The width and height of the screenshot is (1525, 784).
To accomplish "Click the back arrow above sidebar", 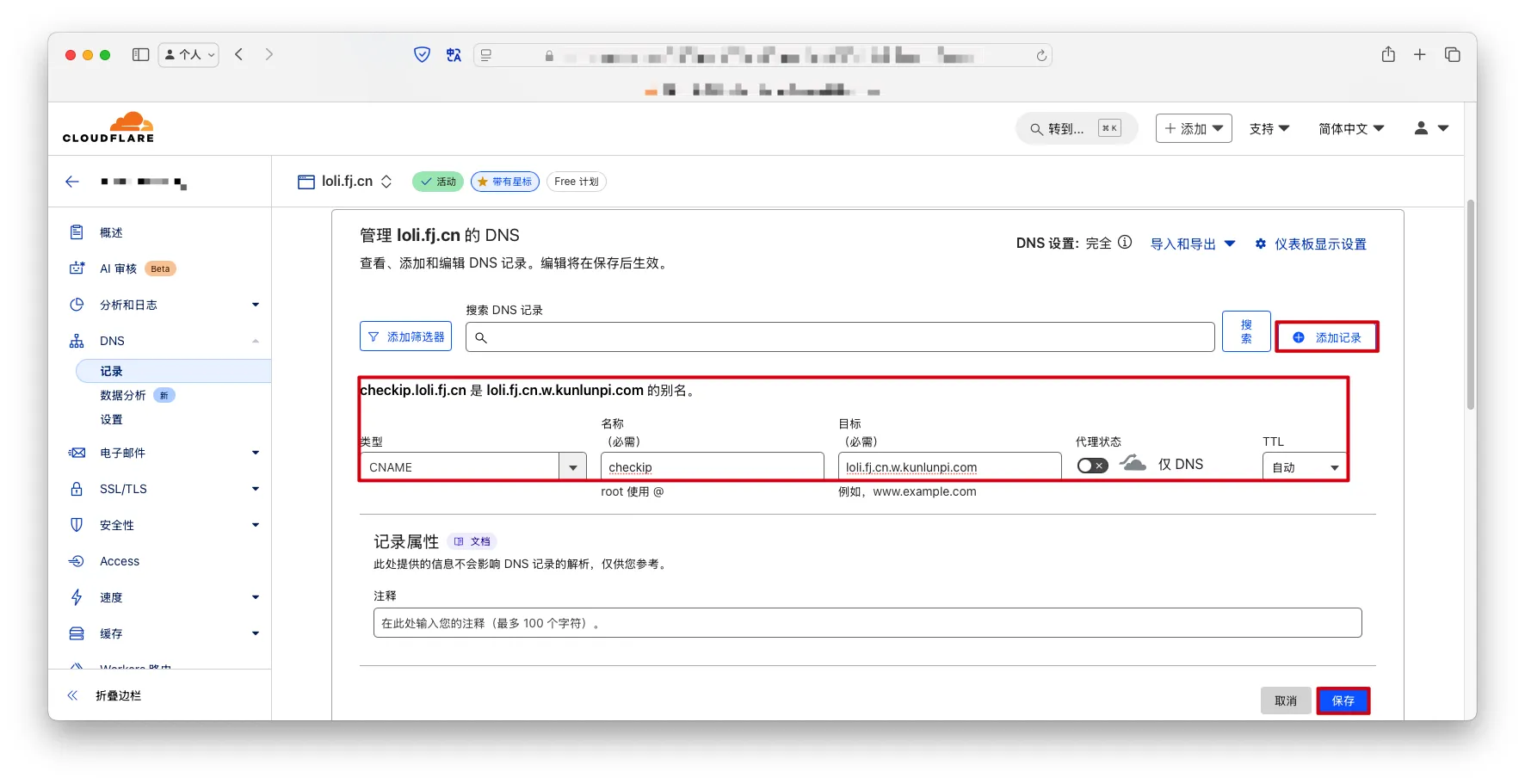I will coord(72,182).
